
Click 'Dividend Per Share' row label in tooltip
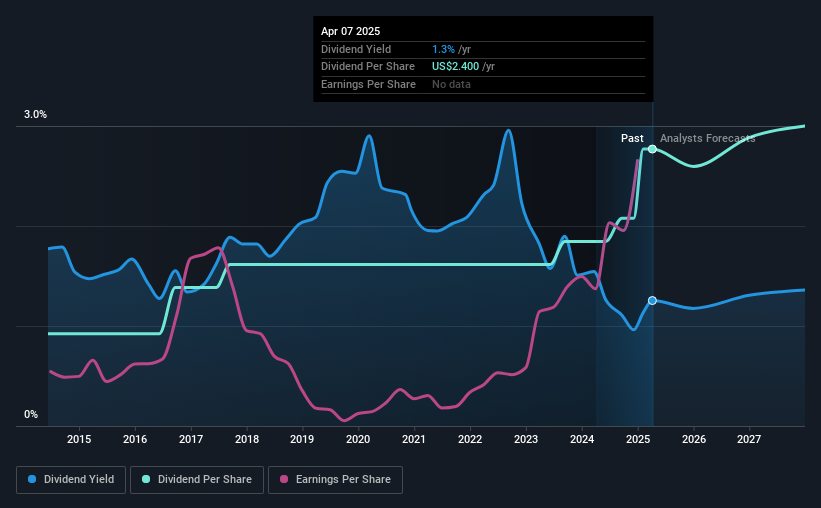[368, 67]
